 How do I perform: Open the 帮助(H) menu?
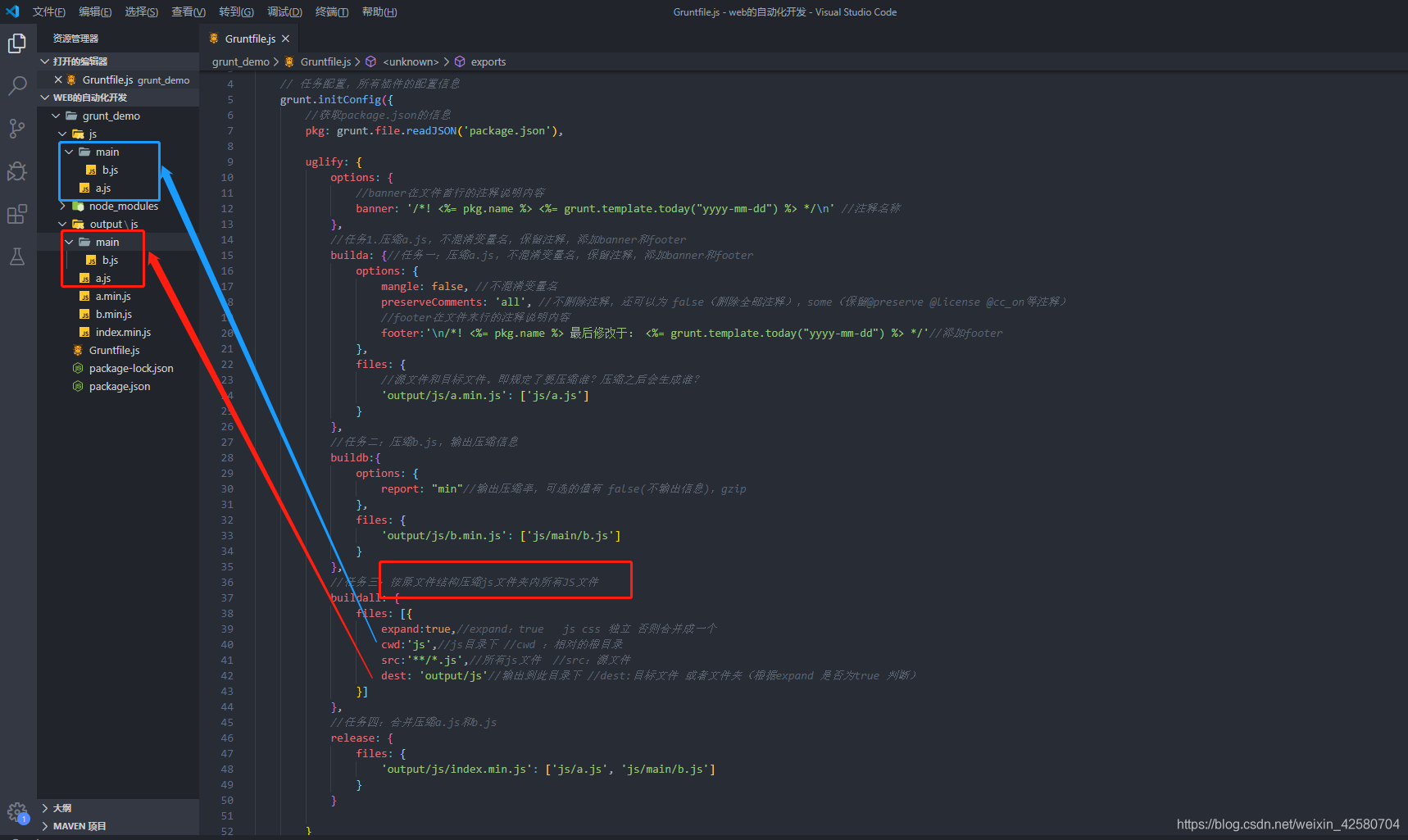click(x=379, y=11)
